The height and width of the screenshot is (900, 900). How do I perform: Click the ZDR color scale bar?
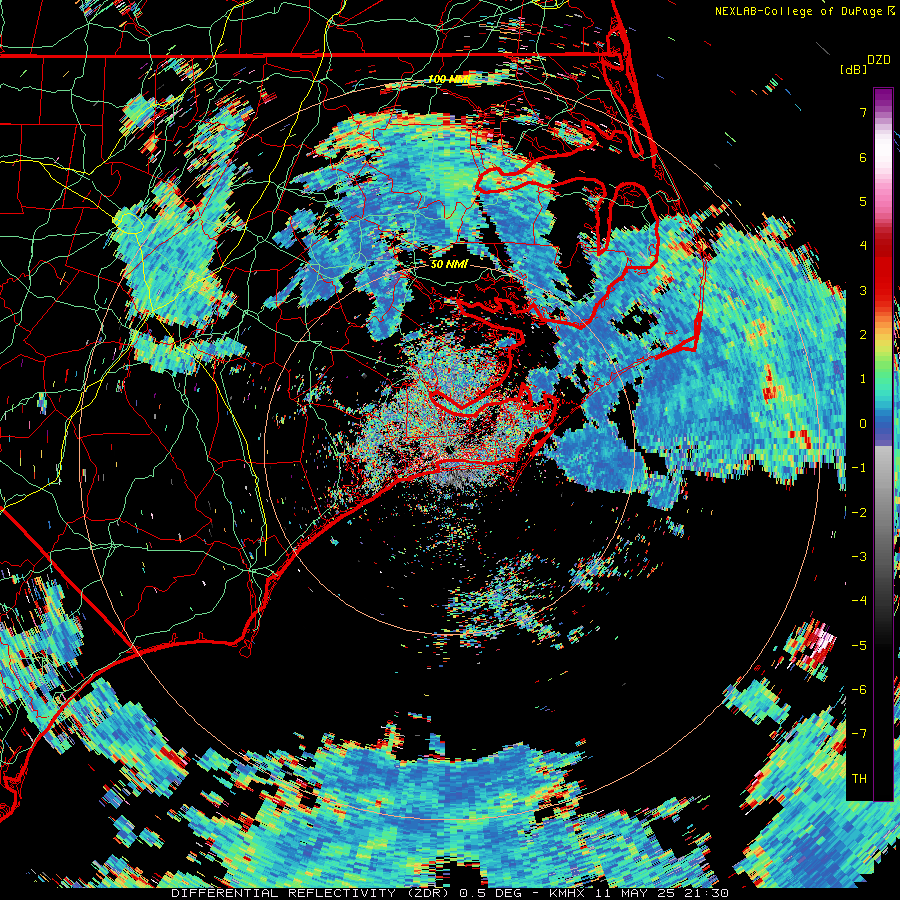pos(883,444)
